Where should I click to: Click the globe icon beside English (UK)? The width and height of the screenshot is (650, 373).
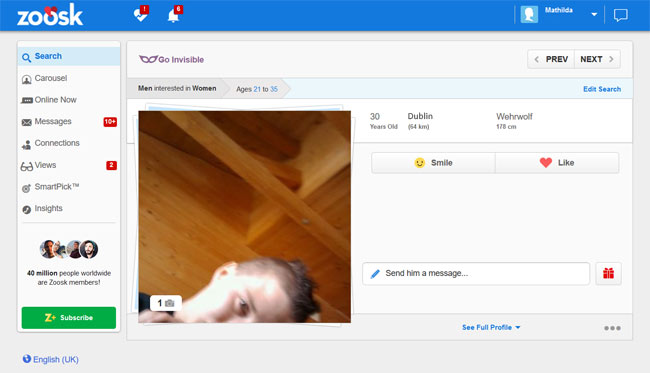27,358
